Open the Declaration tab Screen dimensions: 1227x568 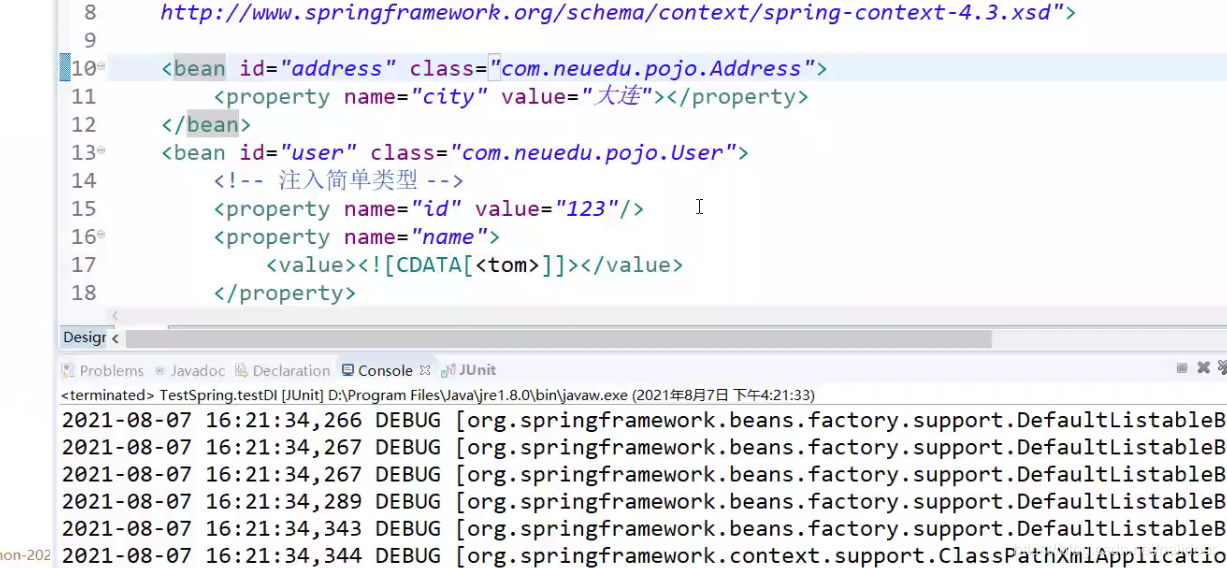(x=282, y=370)
